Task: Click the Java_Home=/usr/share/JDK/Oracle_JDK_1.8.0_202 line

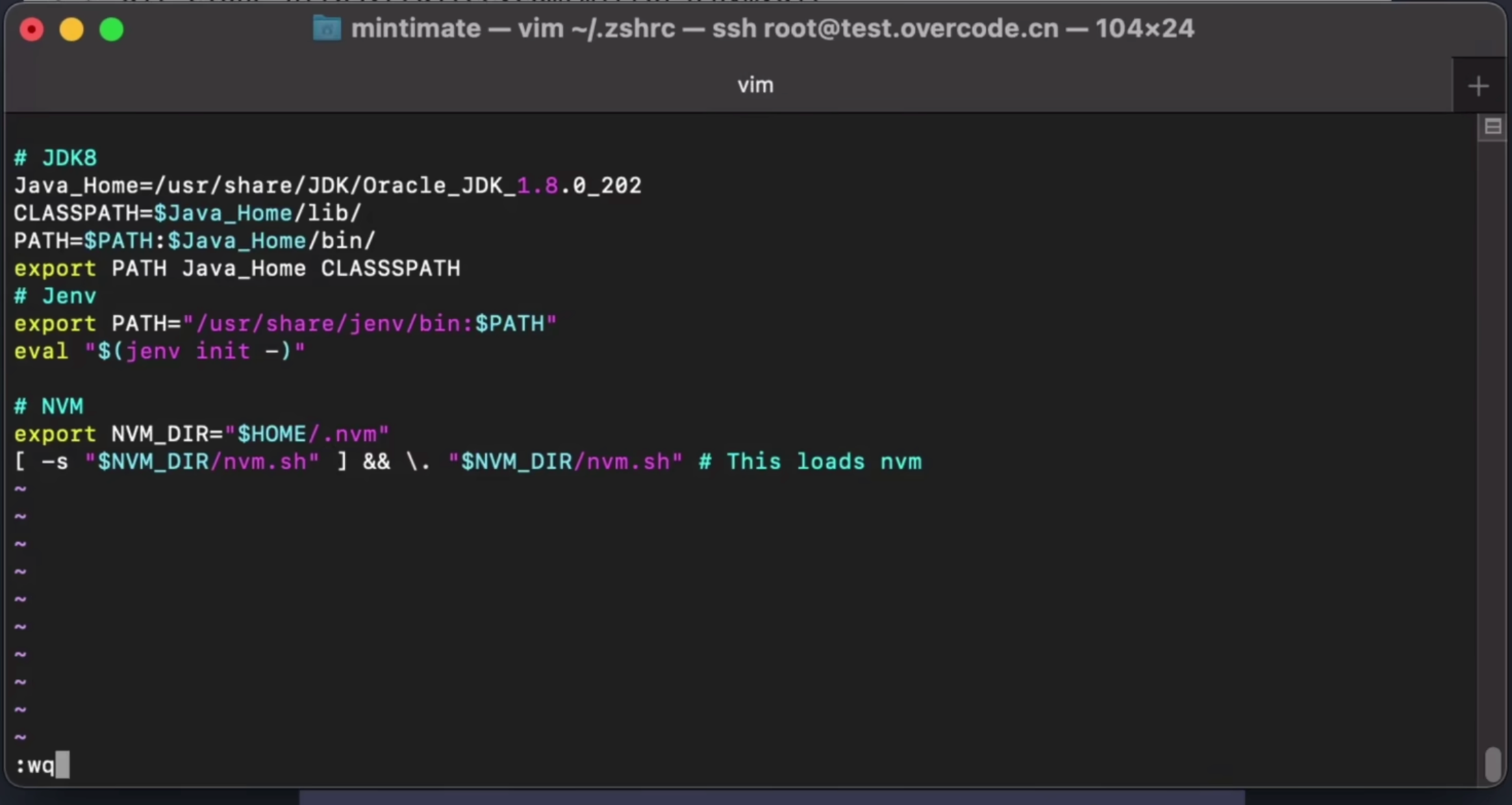Action: click(x=328, y=186)
